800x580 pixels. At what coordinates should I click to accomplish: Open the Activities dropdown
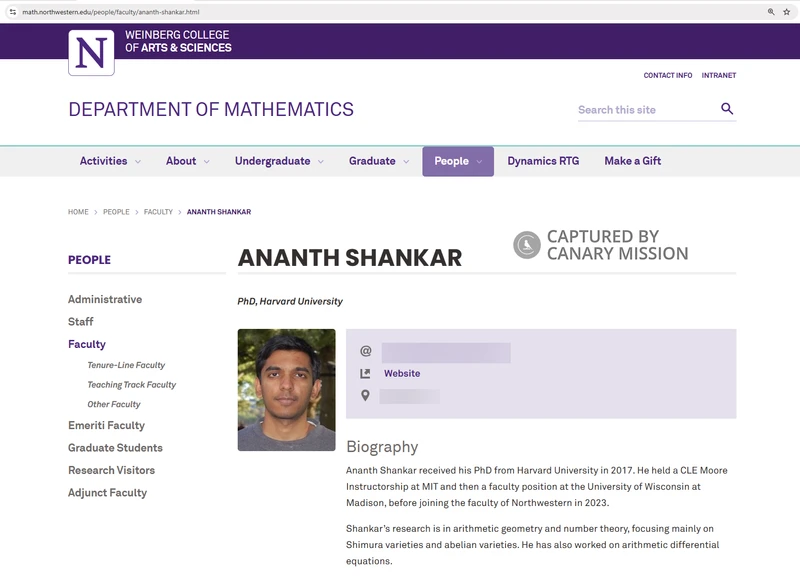click(x=138, y=160)
